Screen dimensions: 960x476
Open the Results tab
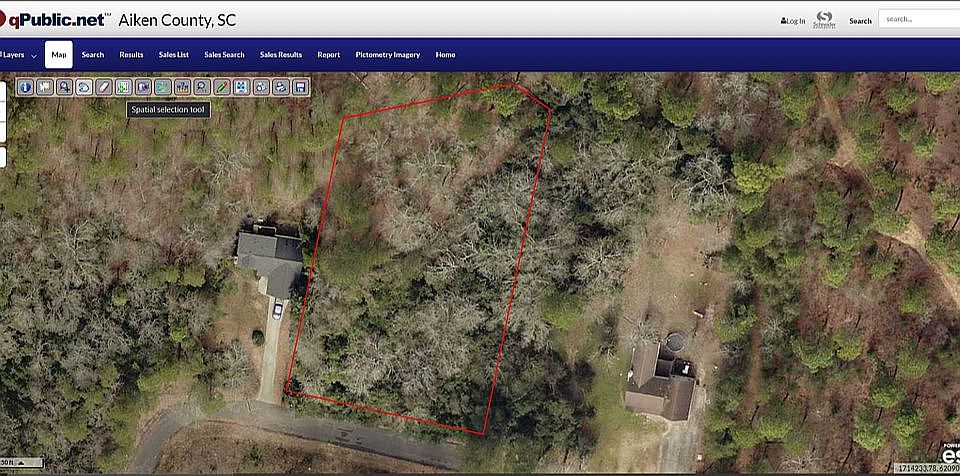click(x=131, y=55)
